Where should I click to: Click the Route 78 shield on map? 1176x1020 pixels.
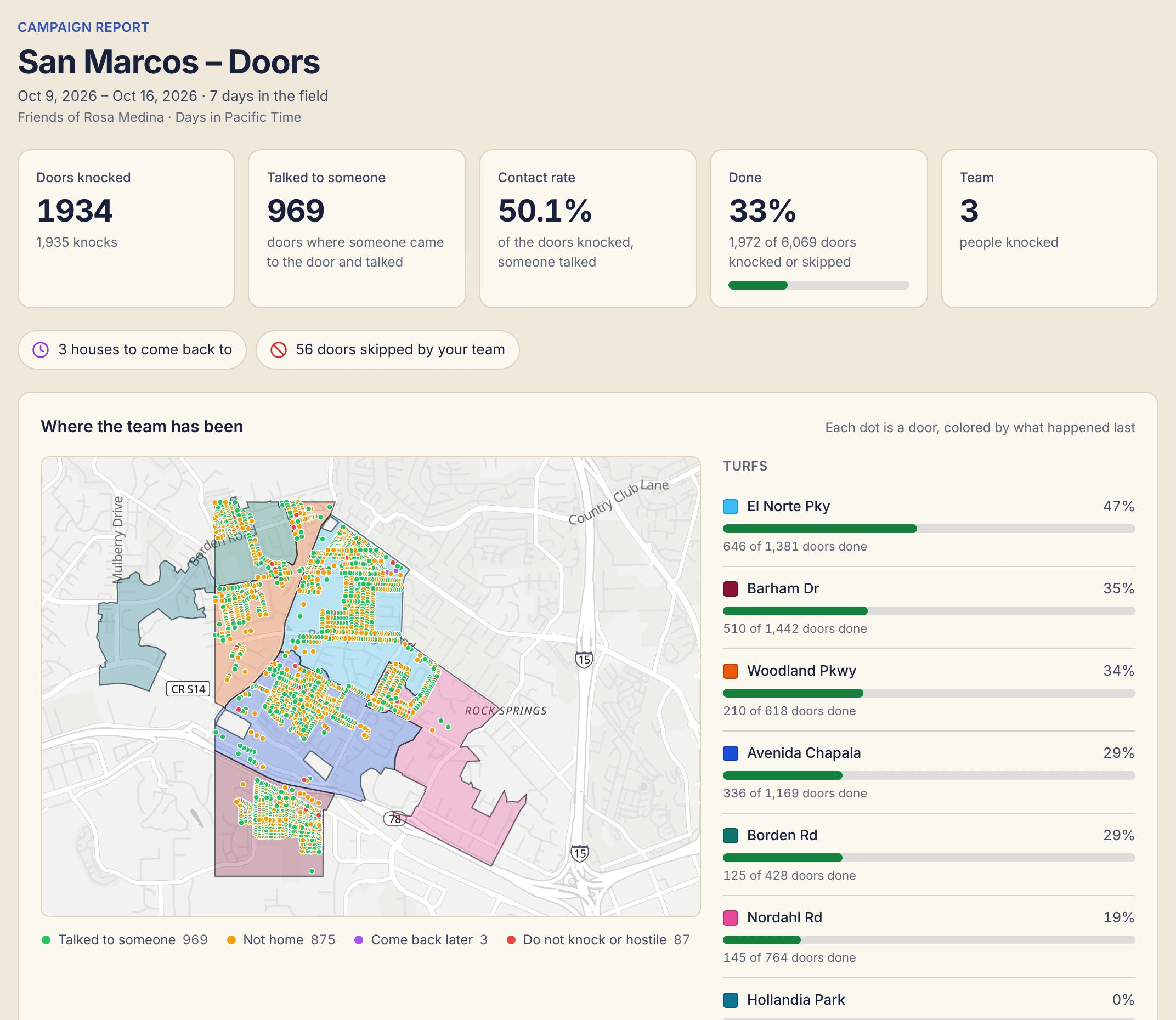point(395,819)
